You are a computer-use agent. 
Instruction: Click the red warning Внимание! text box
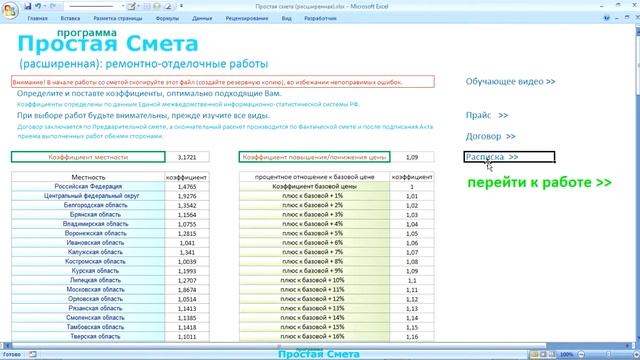223,82
